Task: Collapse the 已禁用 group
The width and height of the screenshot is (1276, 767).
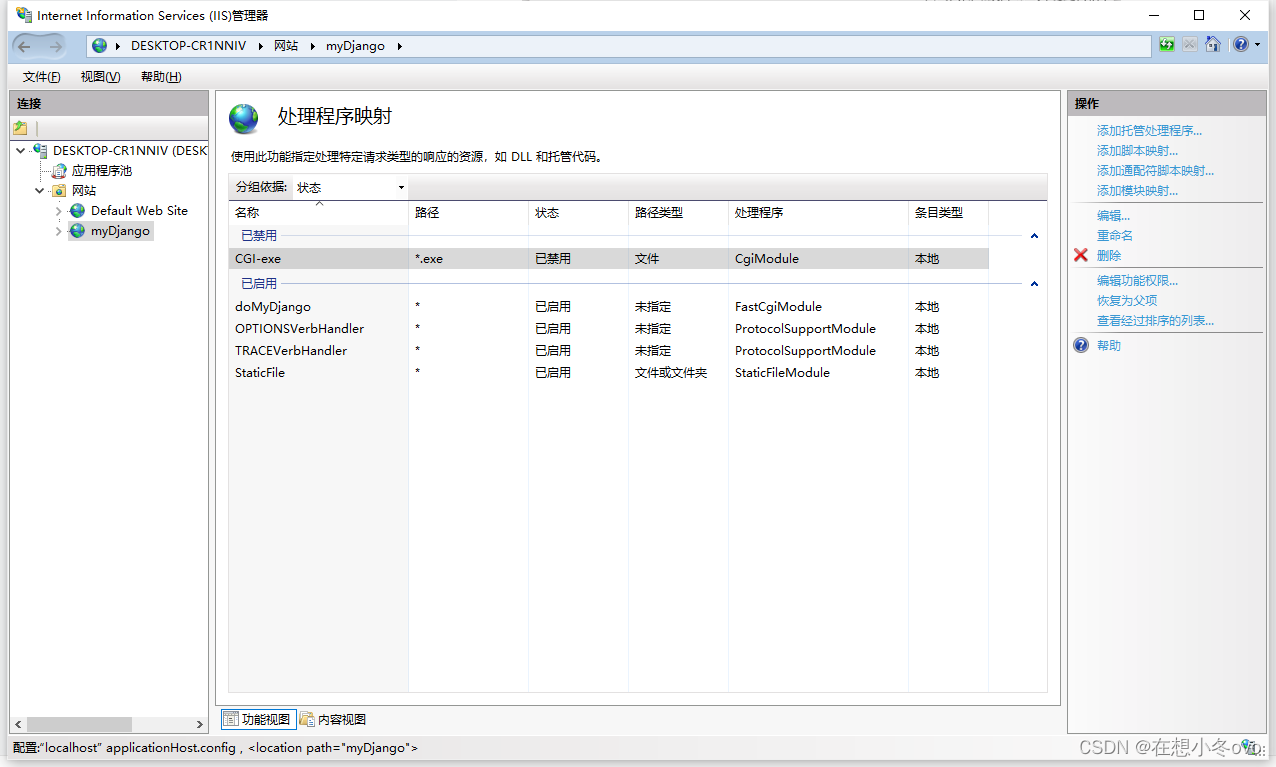Action: point(1034,236)
